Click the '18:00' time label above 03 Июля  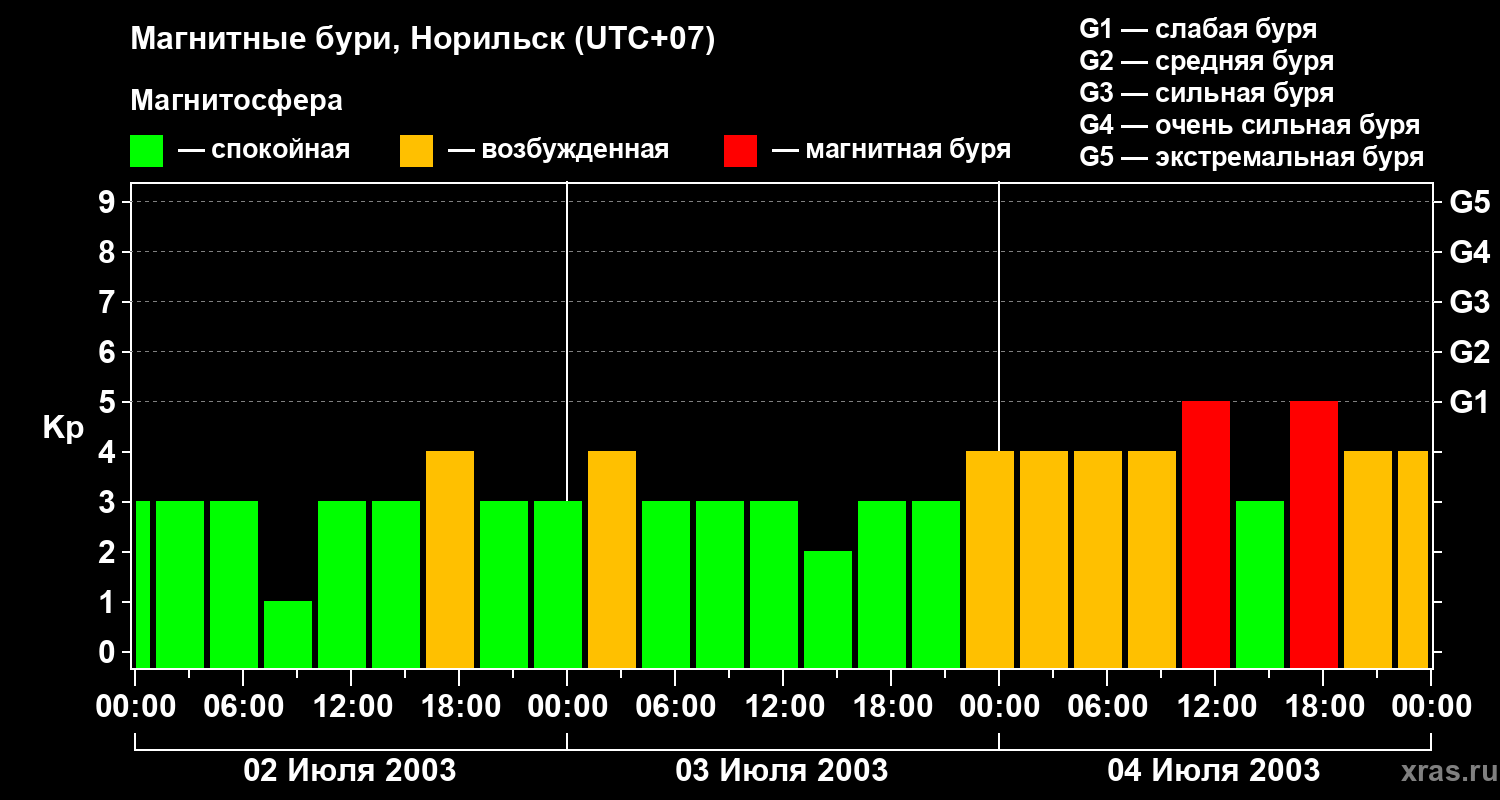891,706
